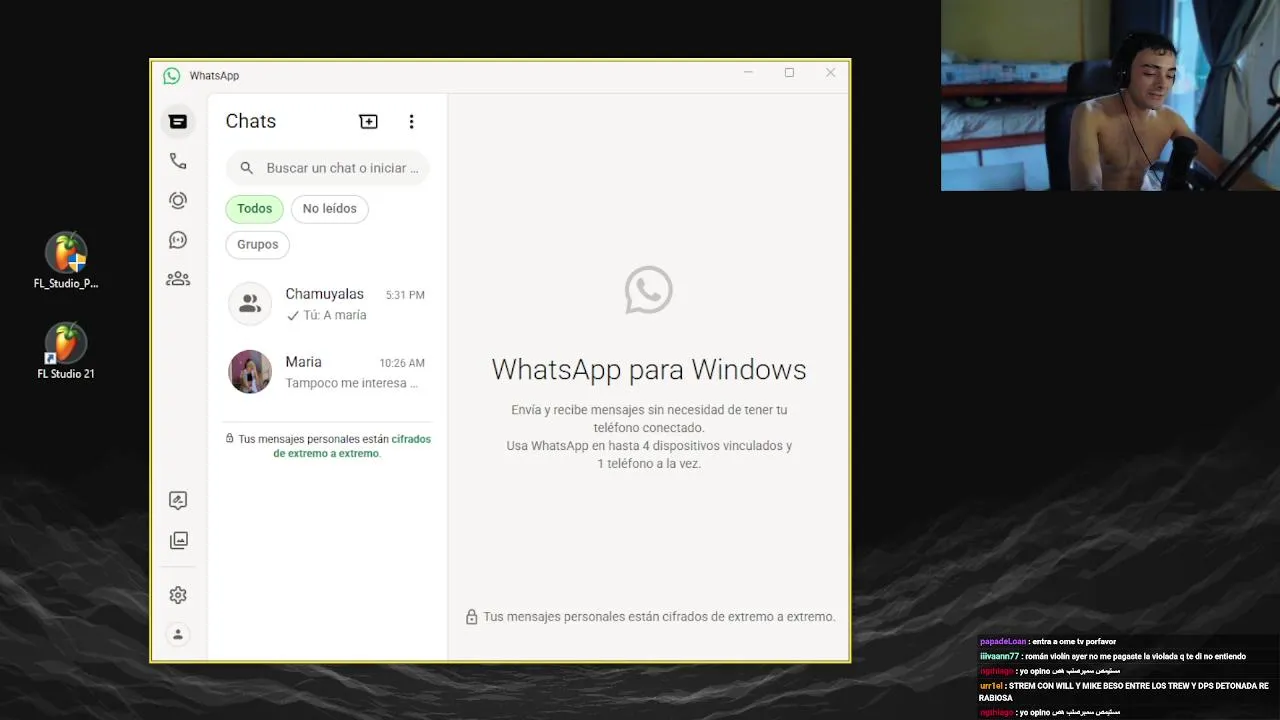Open the Communities icon in sidebar
Viewport: 1280px width, 720px height.
pos(178,279)
